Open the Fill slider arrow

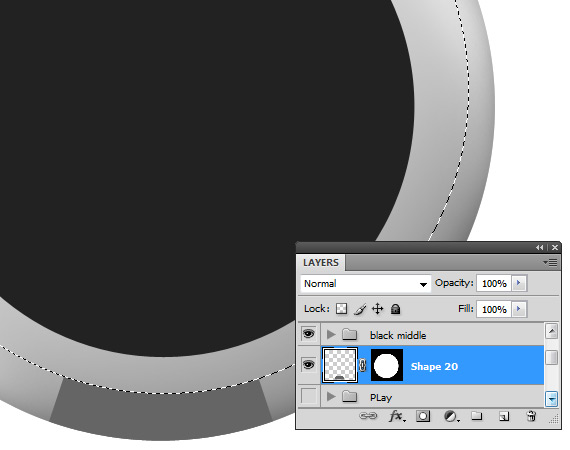tap(519, 309)
